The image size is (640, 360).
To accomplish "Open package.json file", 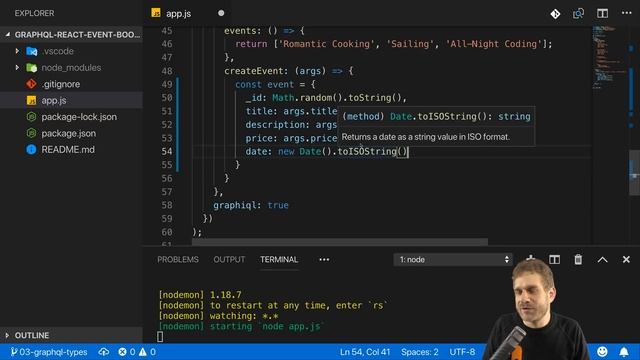I will [x=69, y=133].
